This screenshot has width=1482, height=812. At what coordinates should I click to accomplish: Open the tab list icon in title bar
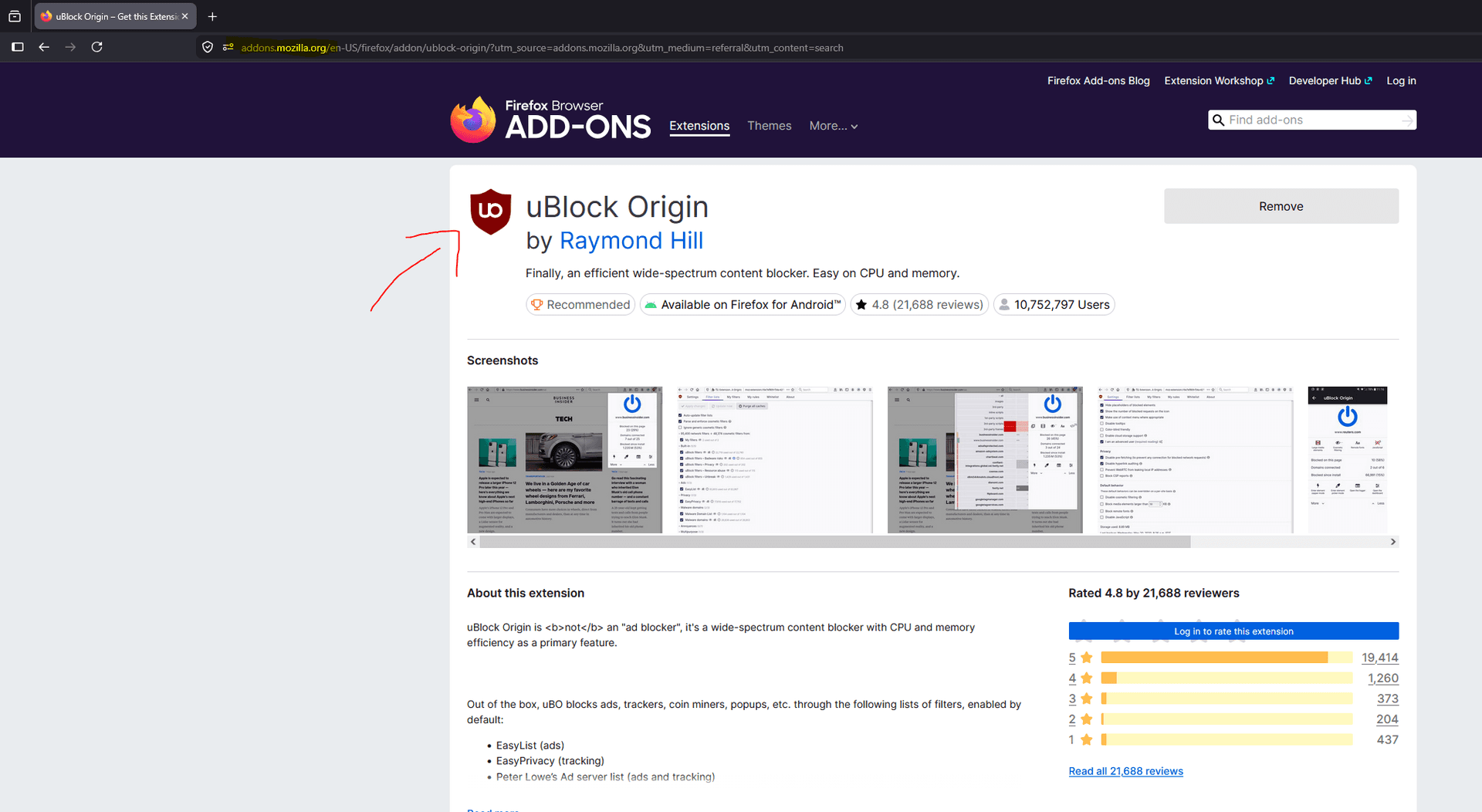[x=15, y=16]
